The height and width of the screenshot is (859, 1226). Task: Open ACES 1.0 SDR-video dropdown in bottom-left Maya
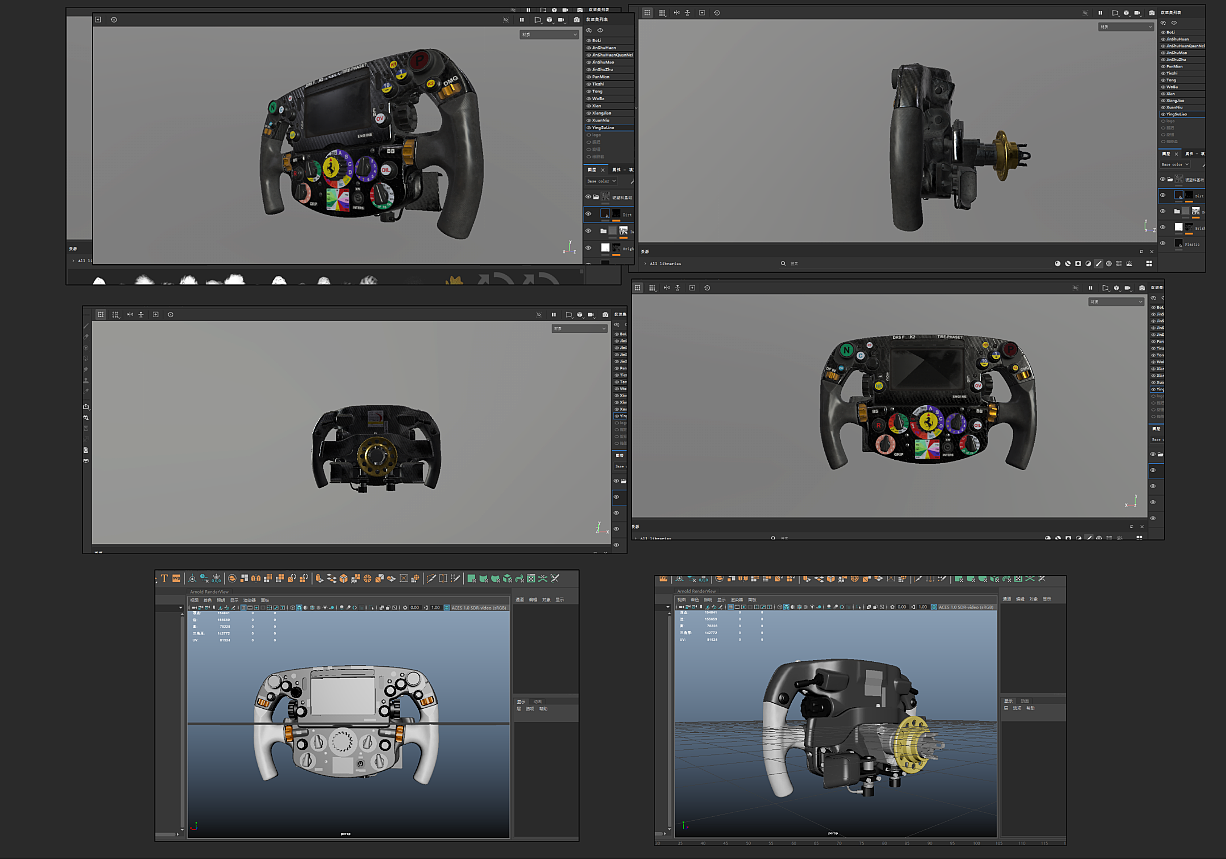pos(479,608)
